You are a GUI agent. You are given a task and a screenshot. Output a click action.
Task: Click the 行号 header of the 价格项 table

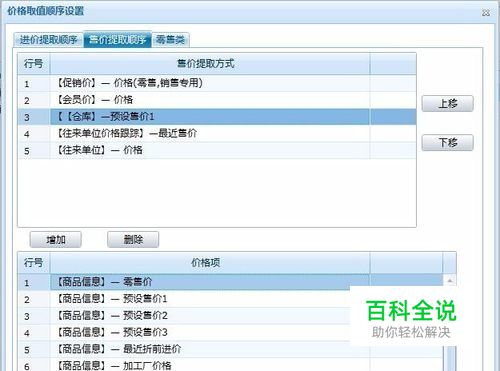click(x=34, y=263)
